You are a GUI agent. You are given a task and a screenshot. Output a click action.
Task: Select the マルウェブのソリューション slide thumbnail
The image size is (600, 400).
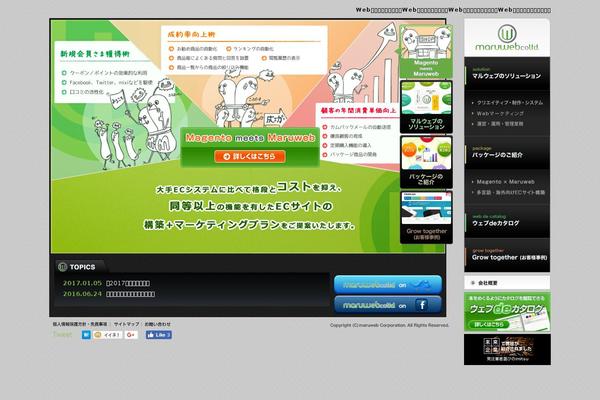pos(426,107)
